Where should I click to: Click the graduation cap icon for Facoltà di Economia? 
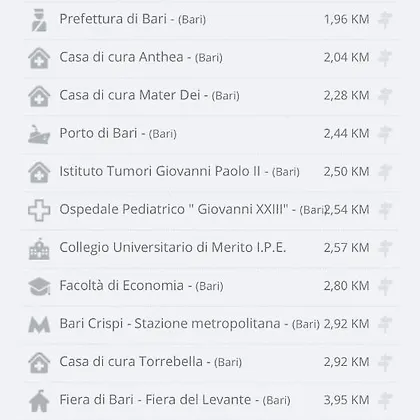[x=39, y=287]
